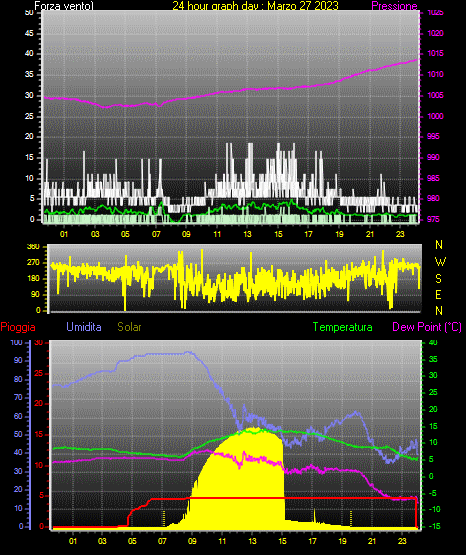Click the 40 temperature scale value
Screen dimensions: 466x555
433,343
